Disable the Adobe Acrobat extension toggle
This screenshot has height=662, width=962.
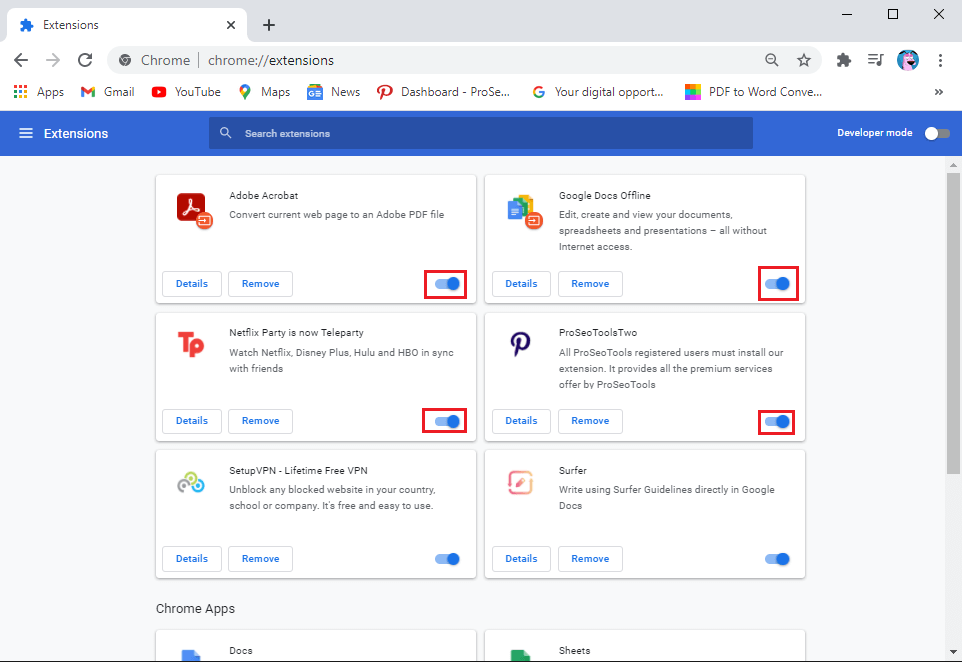click(445, 283)
